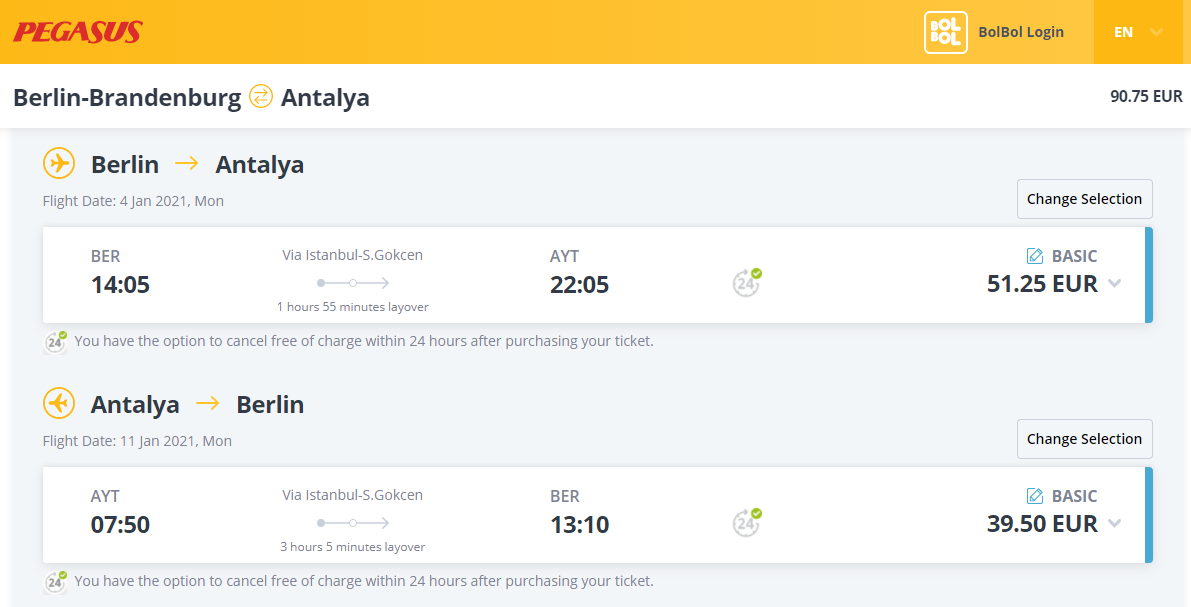Click the returning plane icon next to Antalya
1191x607 pixels.
point(58,403)
